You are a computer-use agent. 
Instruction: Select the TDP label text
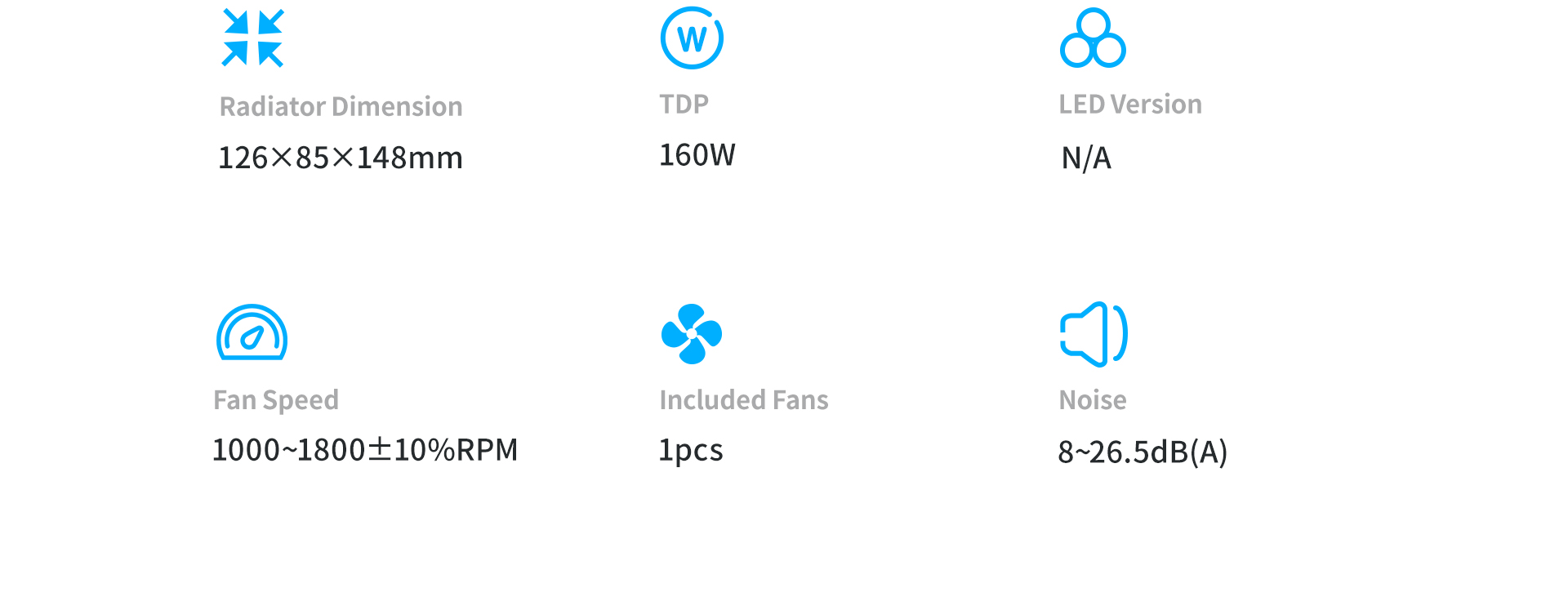(x=684, y=105)
